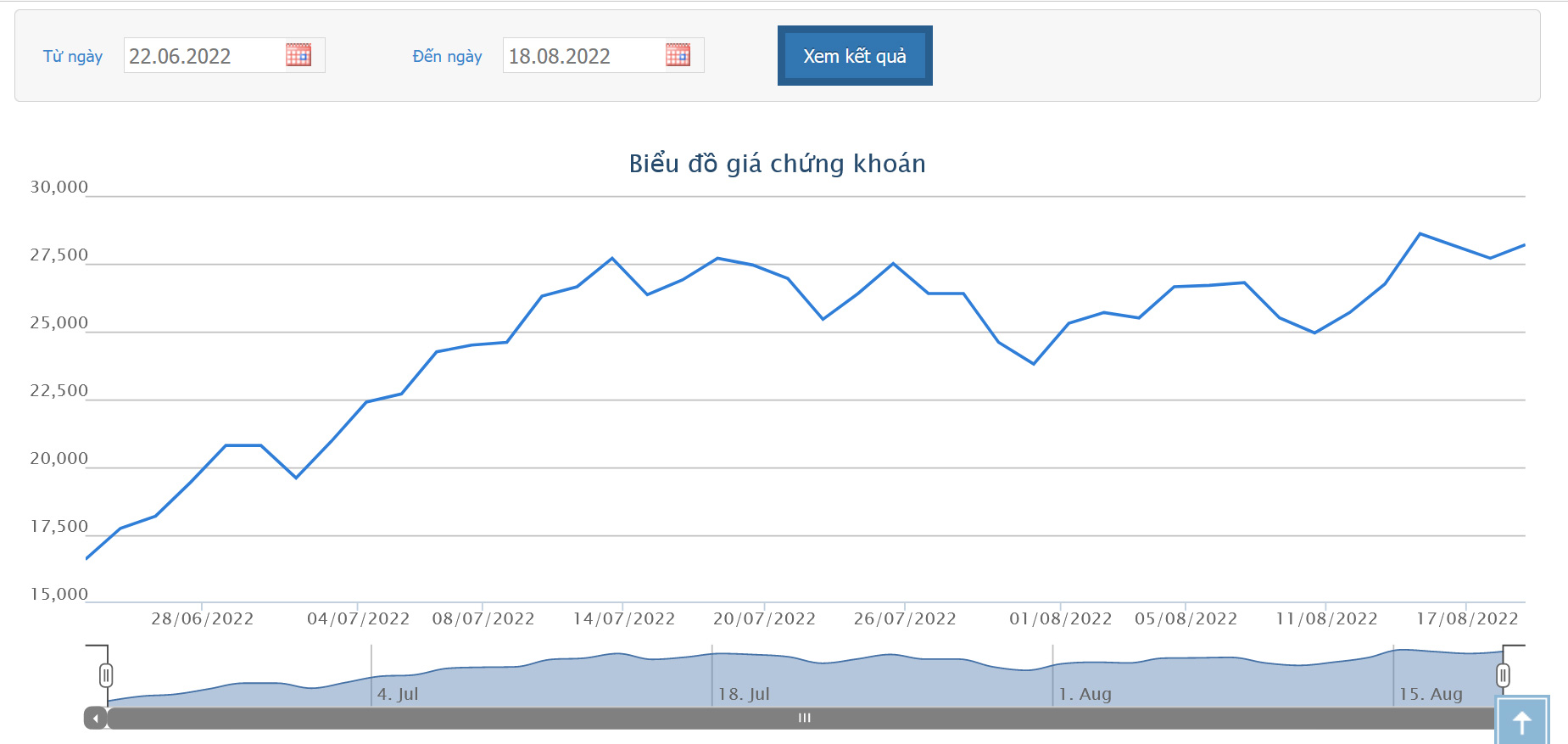
Task: Click the right navigator range handle
Action: click(x=1503, y=675)
